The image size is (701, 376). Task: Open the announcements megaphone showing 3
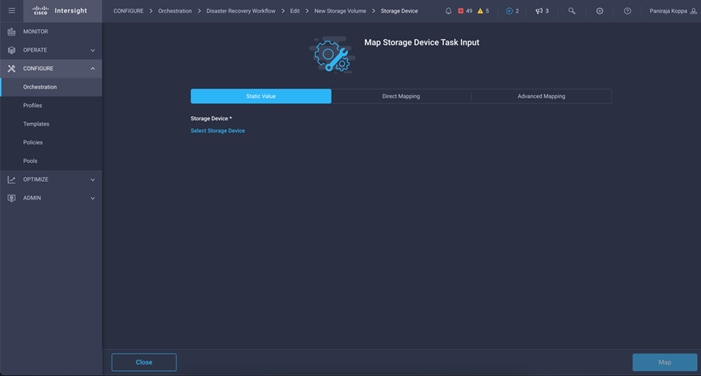[x=542, y=11]
